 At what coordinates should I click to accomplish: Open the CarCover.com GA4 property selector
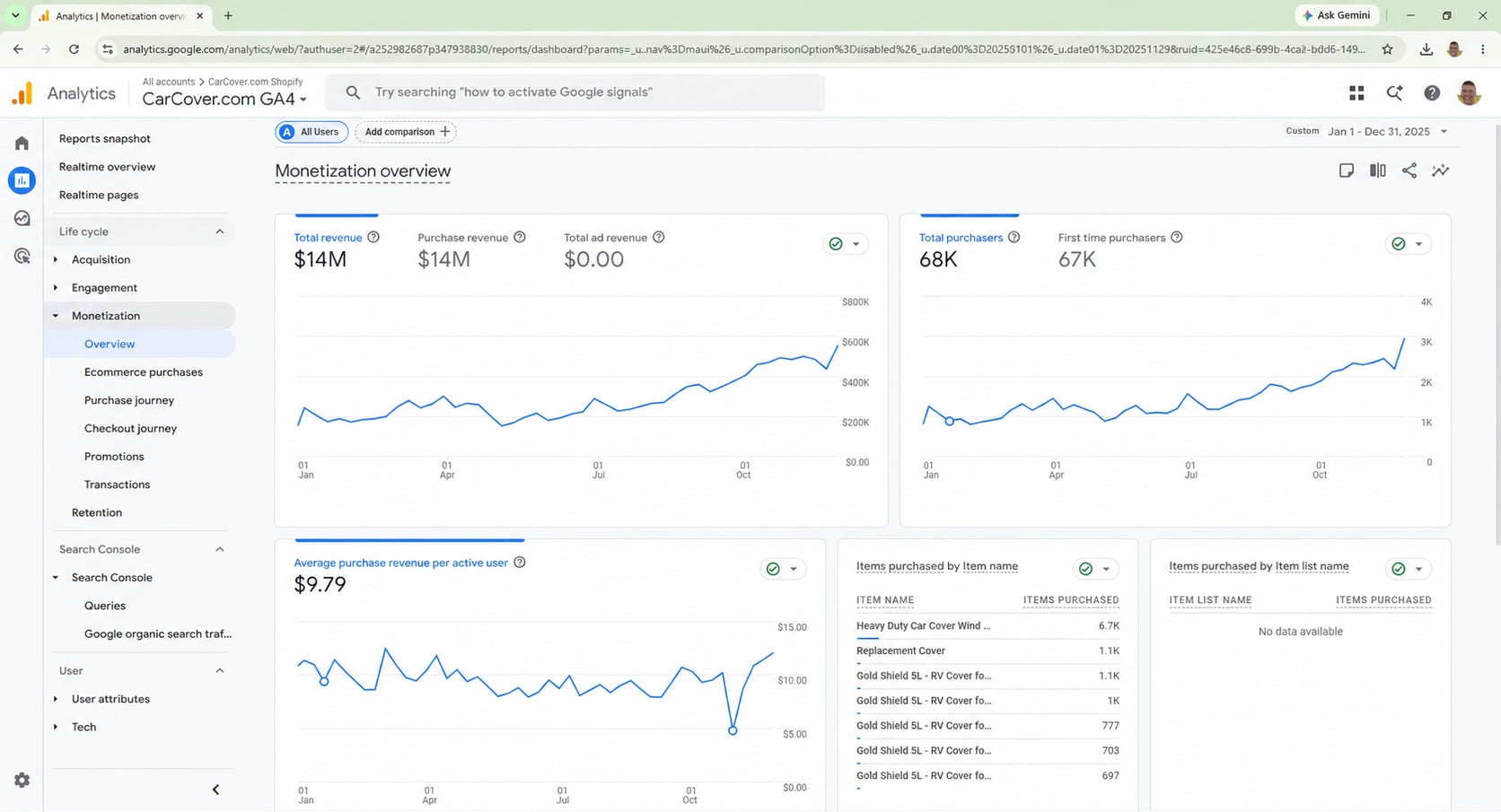coord(224,99)
